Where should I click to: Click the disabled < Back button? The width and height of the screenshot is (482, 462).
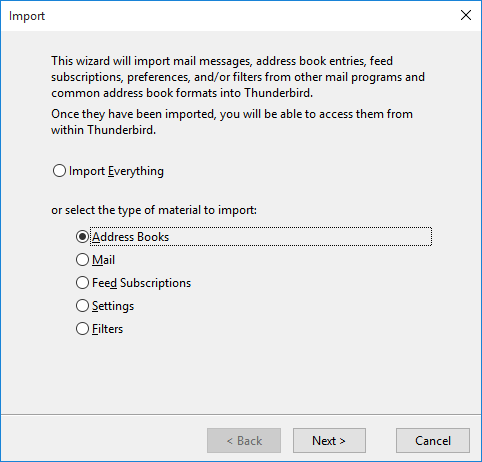(x=244, y=441)
